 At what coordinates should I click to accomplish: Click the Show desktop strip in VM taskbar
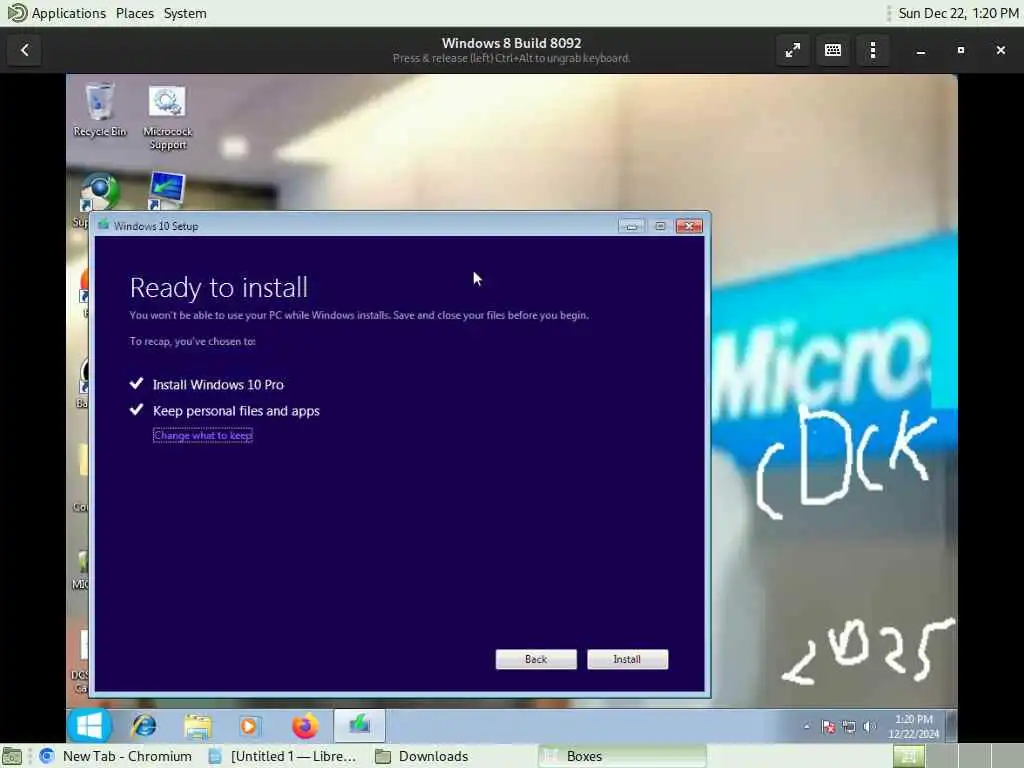951,726
